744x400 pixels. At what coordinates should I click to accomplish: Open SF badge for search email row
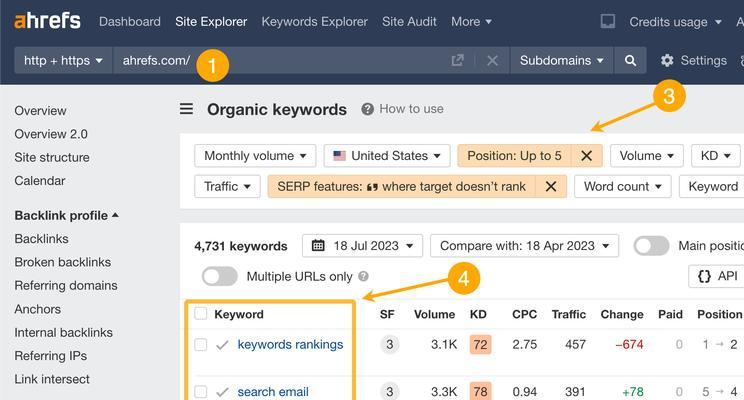coord(390,391)
